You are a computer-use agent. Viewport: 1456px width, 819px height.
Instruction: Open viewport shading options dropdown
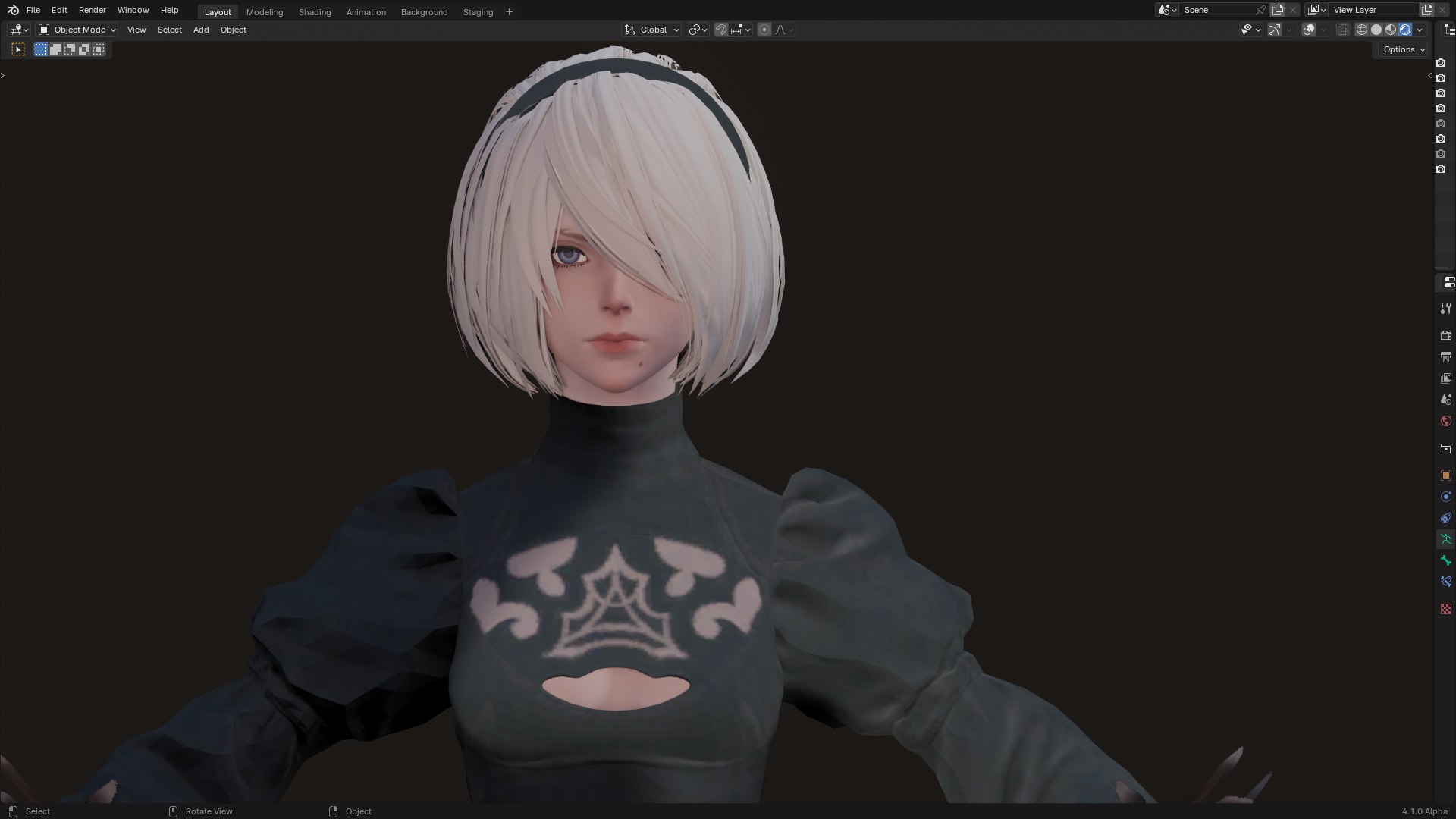(1420, 30)
